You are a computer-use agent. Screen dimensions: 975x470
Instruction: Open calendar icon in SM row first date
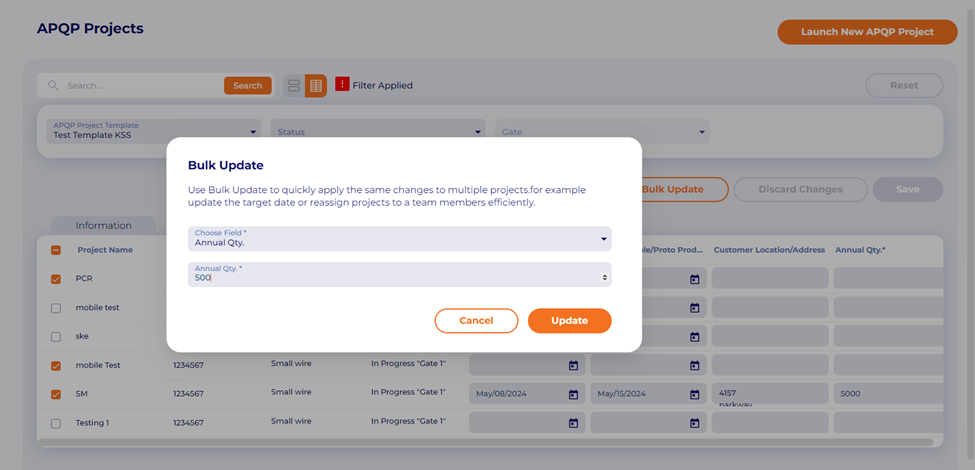pyautogui.click(x=574, y=394)
